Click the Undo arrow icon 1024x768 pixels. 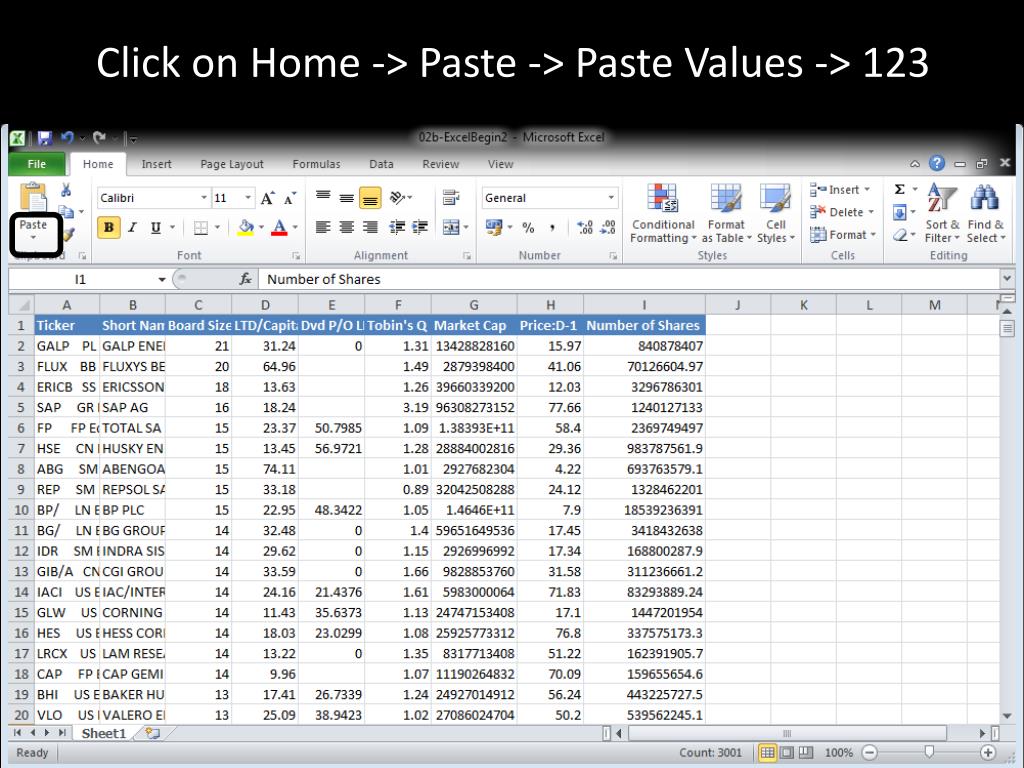click(x=67, y=138)
